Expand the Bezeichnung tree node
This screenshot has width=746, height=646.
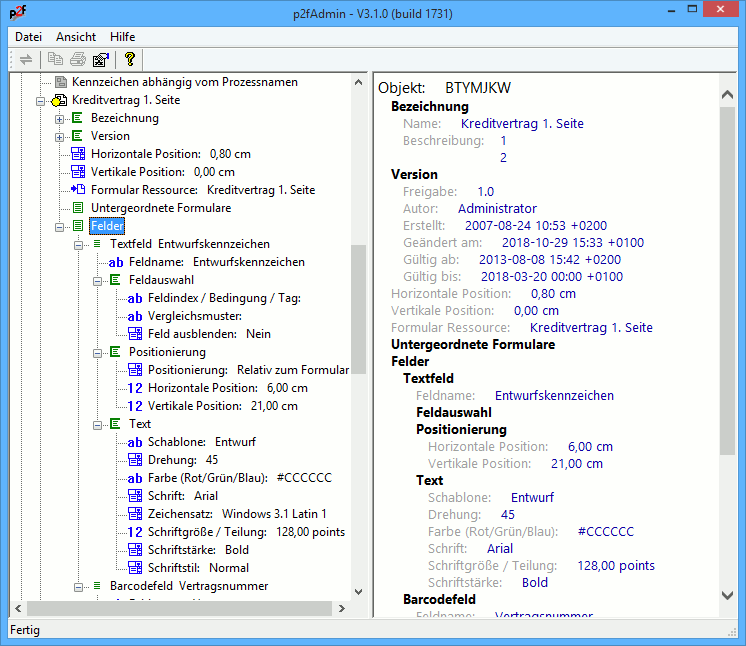[x=60, y=118]
